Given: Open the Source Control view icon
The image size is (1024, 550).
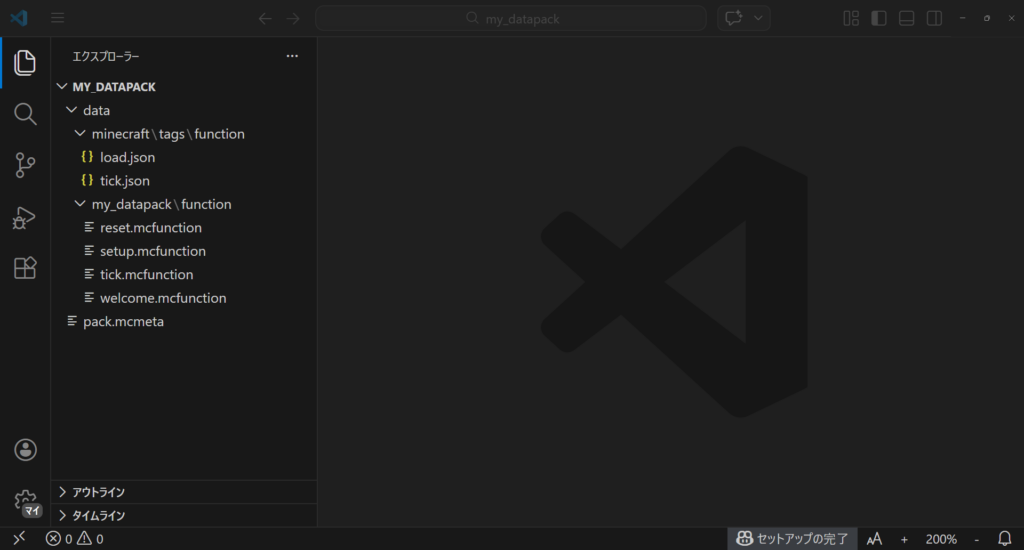Looking at the screenshot, I should coord(25,166).
